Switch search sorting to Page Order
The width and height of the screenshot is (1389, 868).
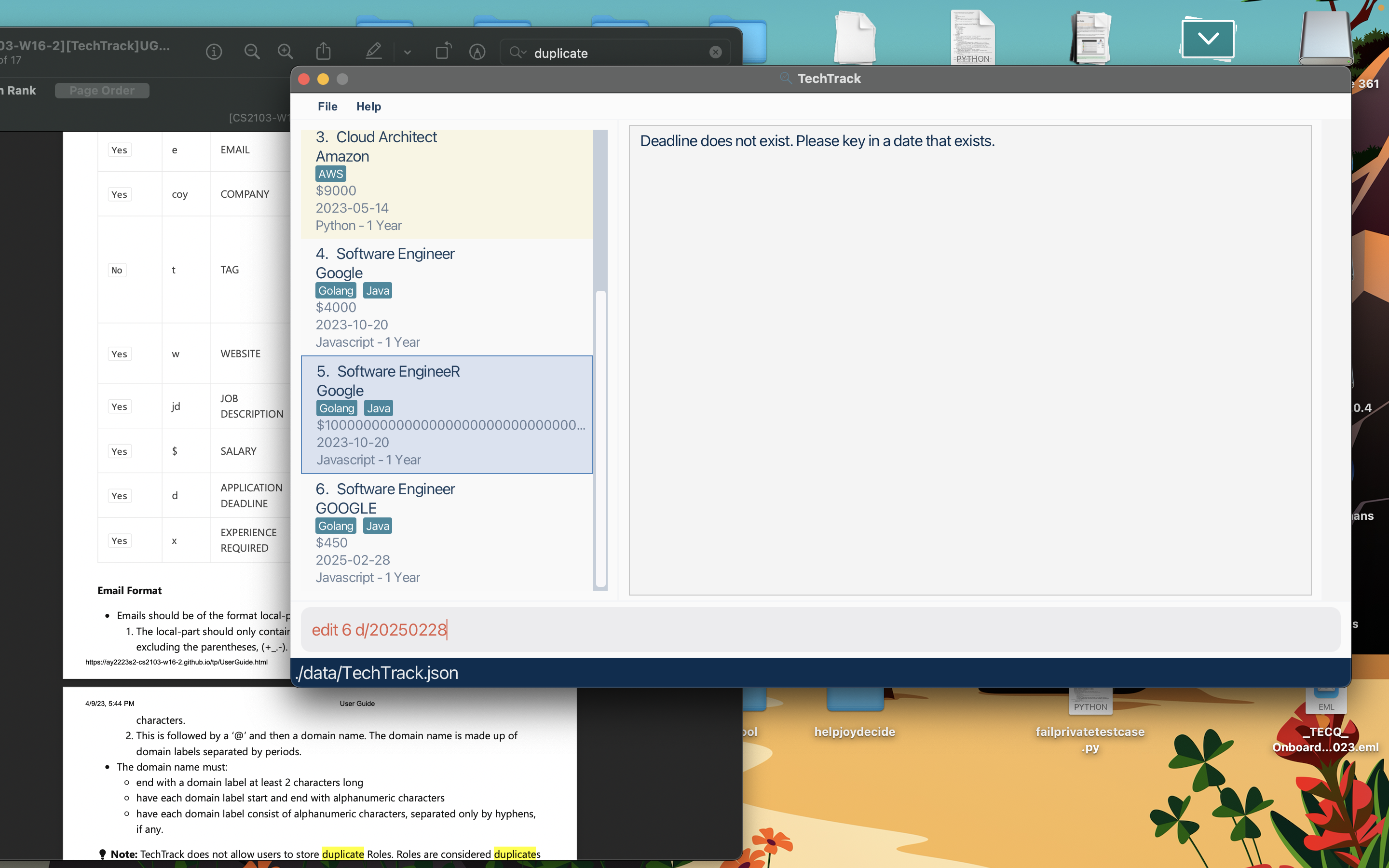point(102,90)
